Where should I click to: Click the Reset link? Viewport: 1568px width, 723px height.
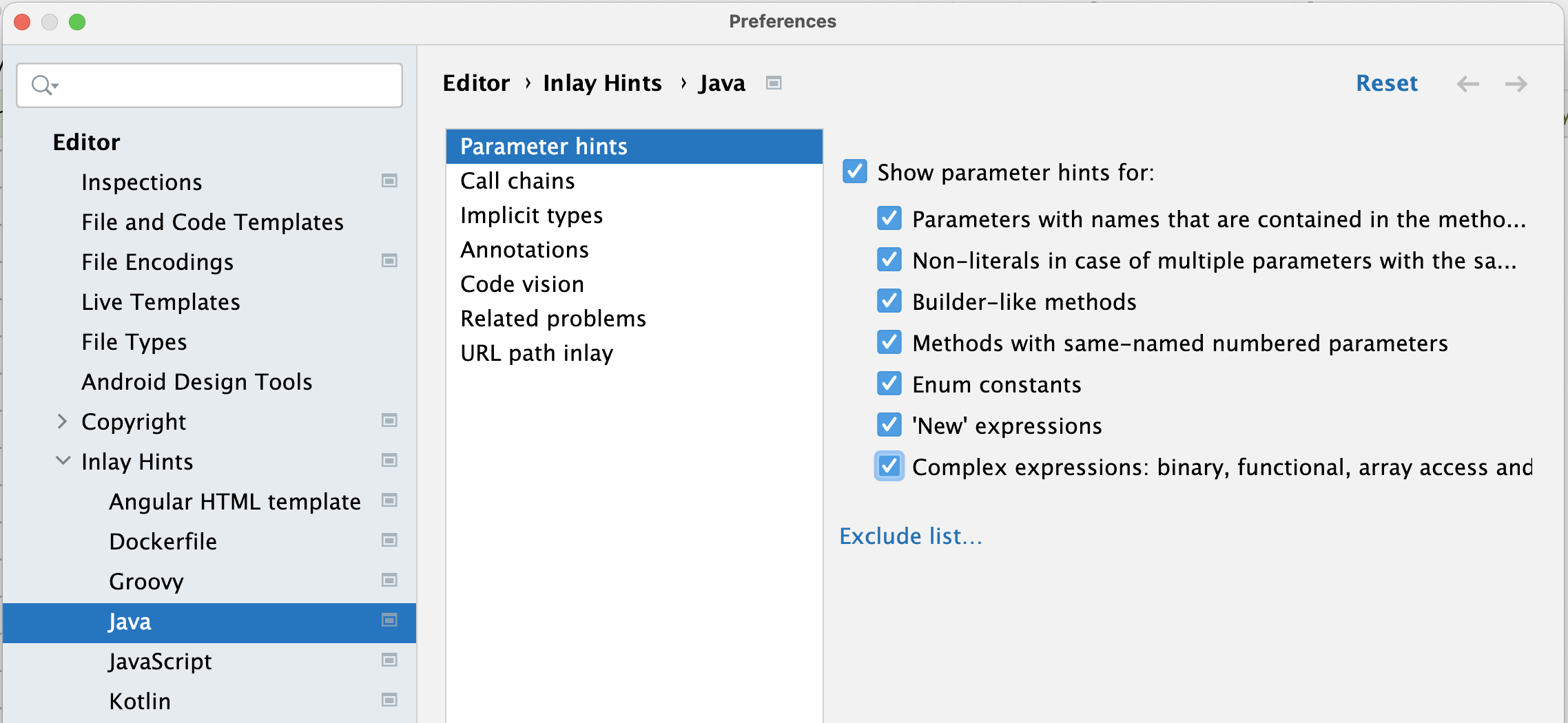[x=1386, y=83]
